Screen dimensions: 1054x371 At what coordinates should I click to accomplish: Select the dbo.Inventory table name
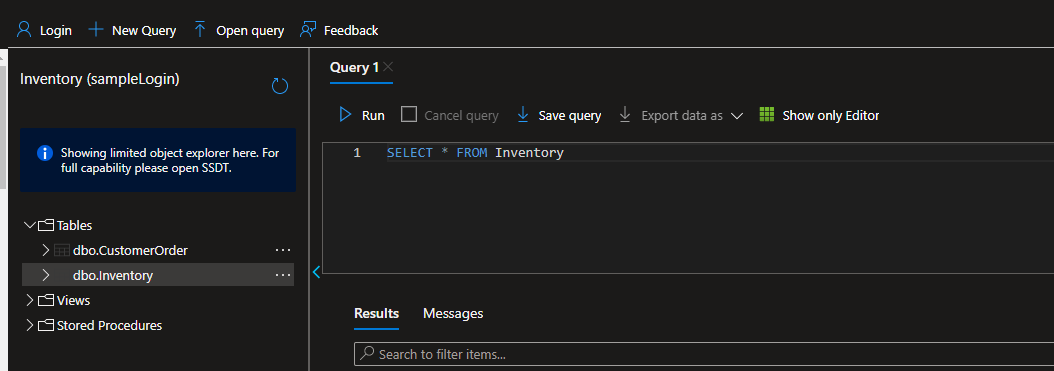[x=113, y=276]
